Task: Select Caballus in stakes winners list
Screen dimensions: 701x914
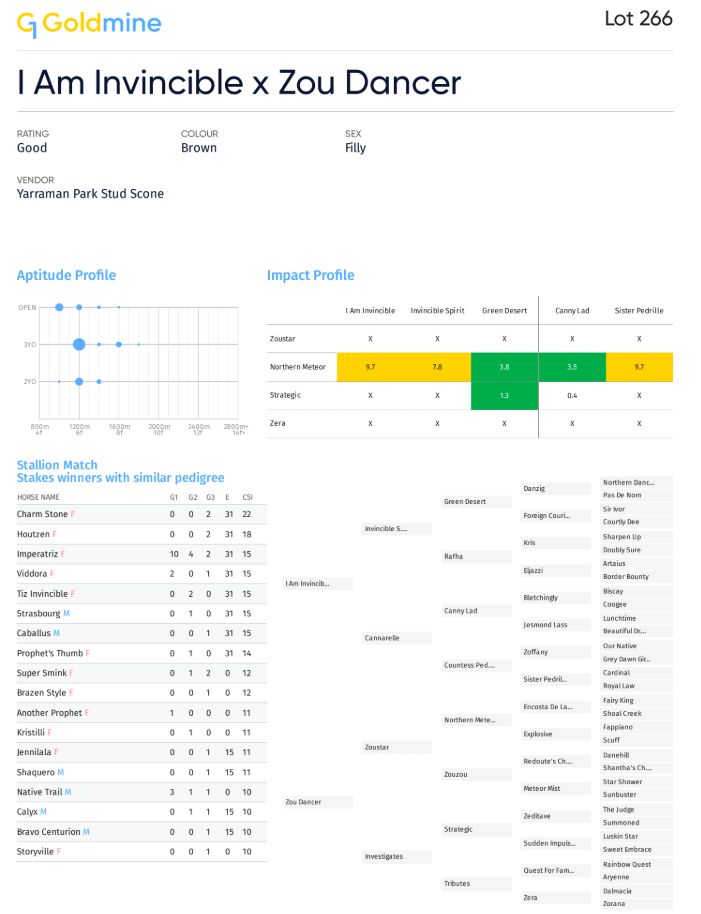Action: [34, 633]
